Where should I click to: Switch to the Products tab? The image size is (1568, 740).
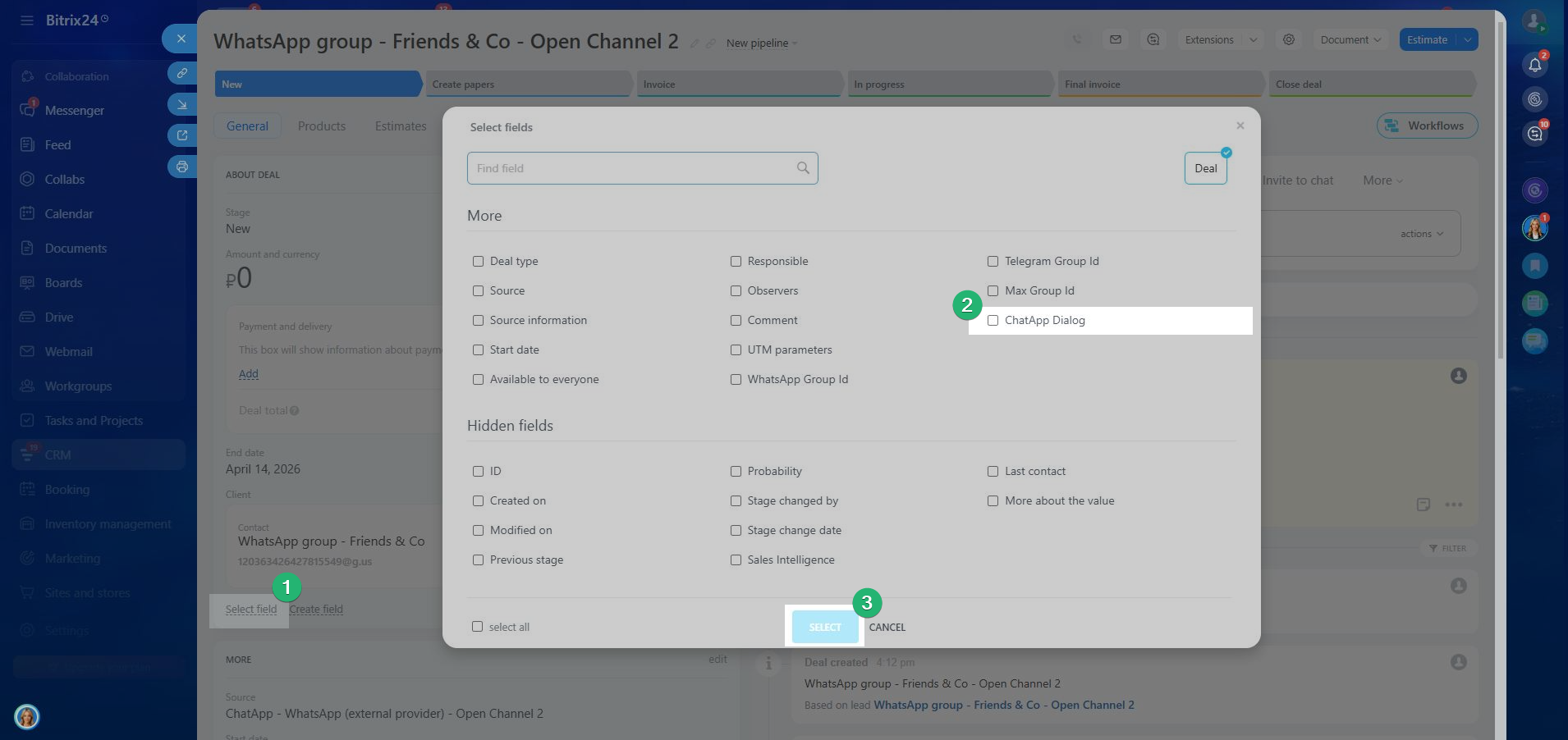coord(321,126)
